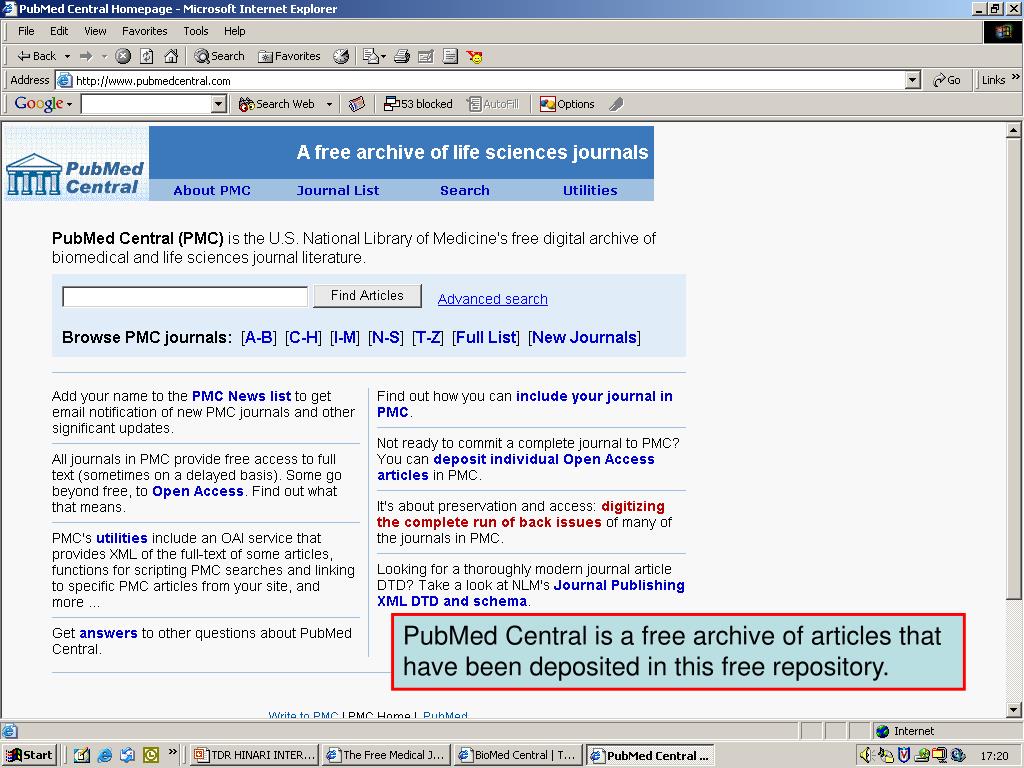1024x768 pixels.
Task: Click the Journal List navigation tab
Action: 338,191
